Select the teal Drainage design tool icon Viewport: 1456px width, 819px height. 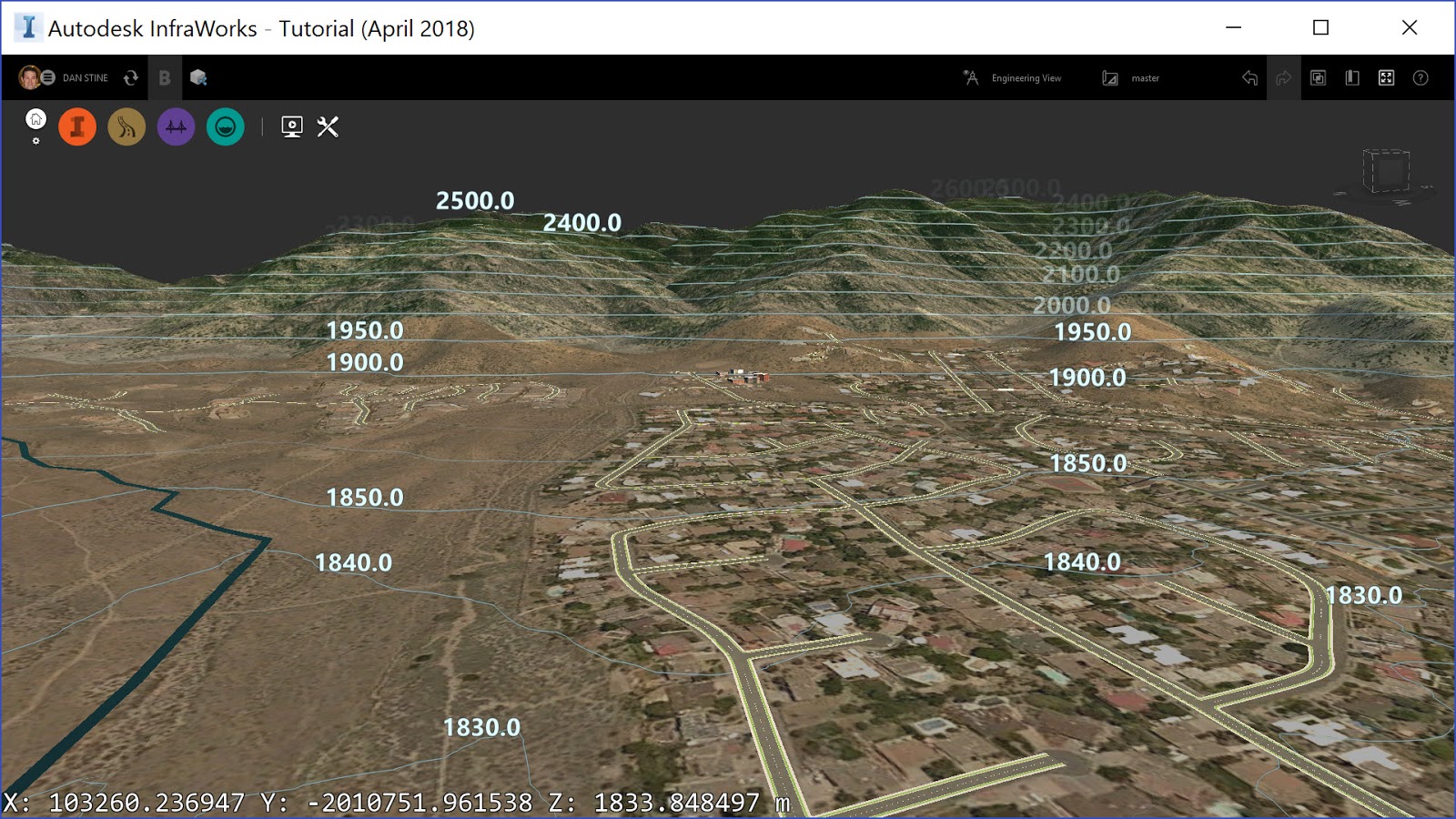point(226,126)
